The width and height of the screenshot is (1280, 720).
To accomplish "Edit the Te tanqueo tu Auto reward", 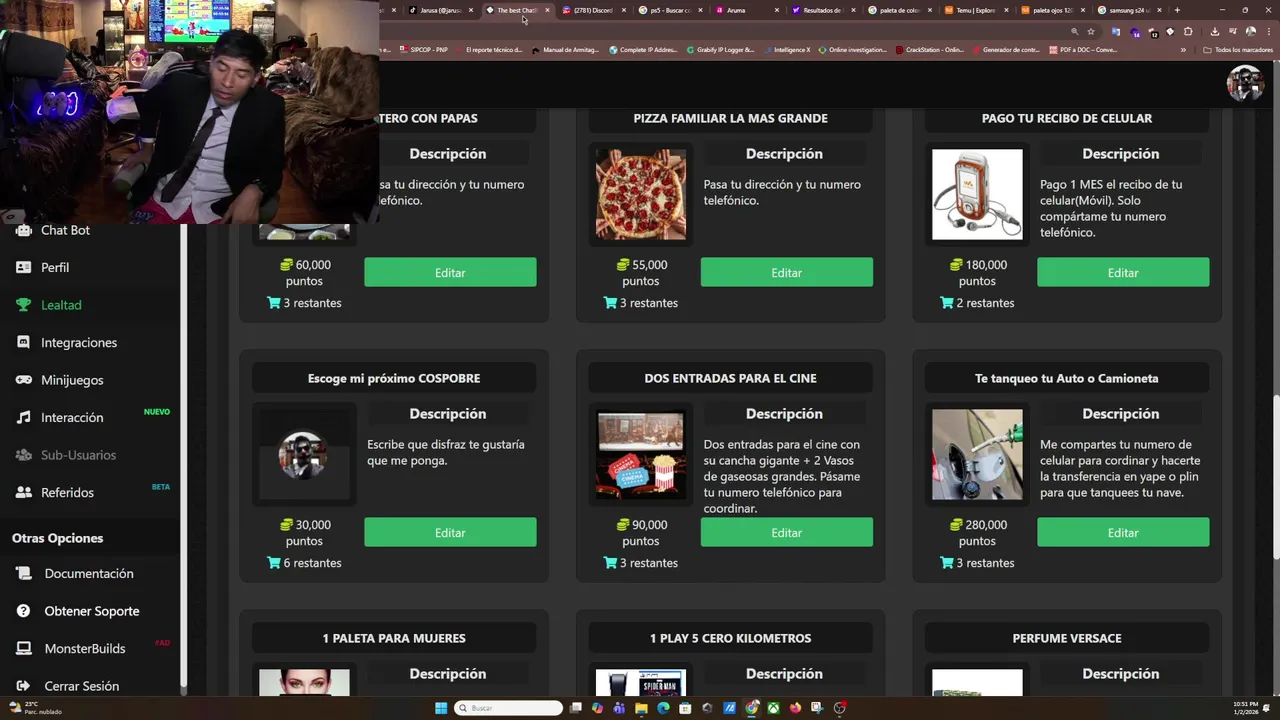I will coord(1123,532).
